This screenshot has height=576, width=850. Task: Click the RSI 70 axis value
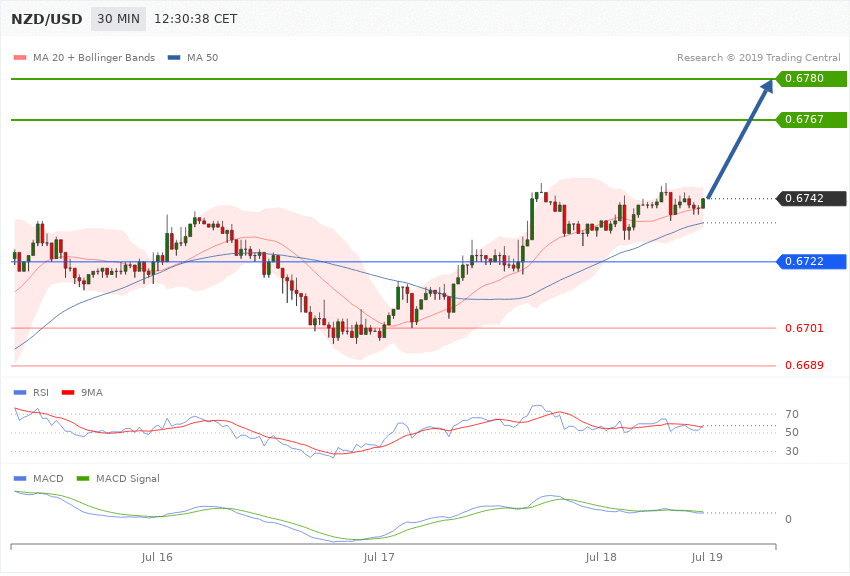(x=791, y=414)
